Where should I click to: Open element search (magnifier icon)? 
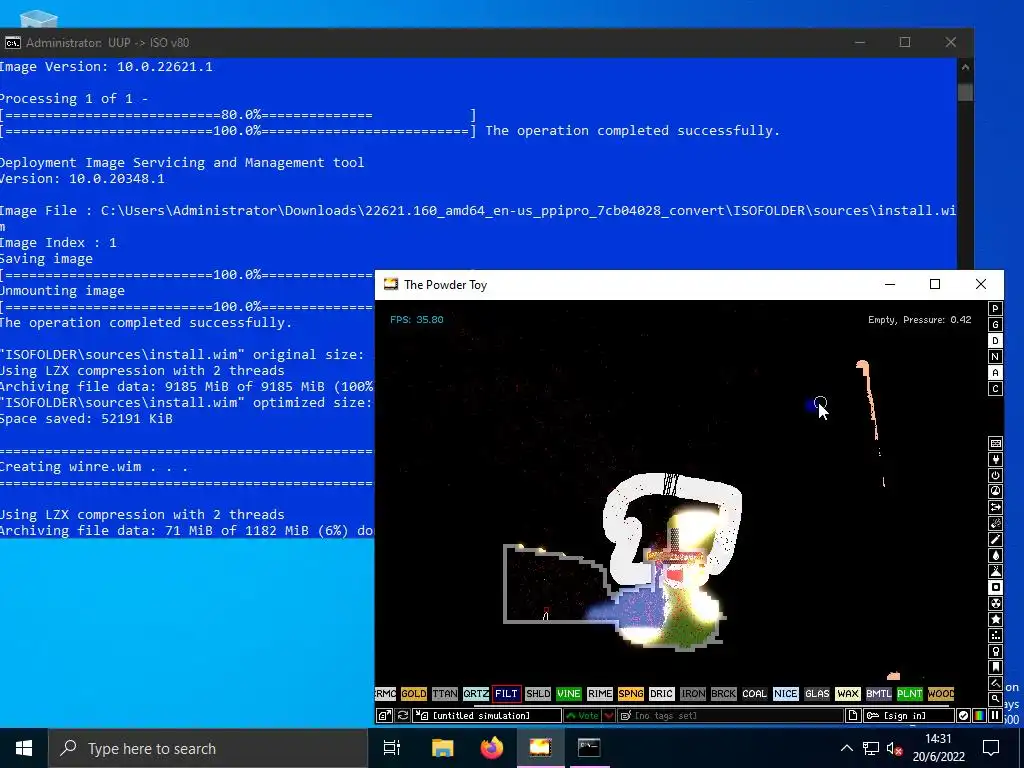(995, 699)
